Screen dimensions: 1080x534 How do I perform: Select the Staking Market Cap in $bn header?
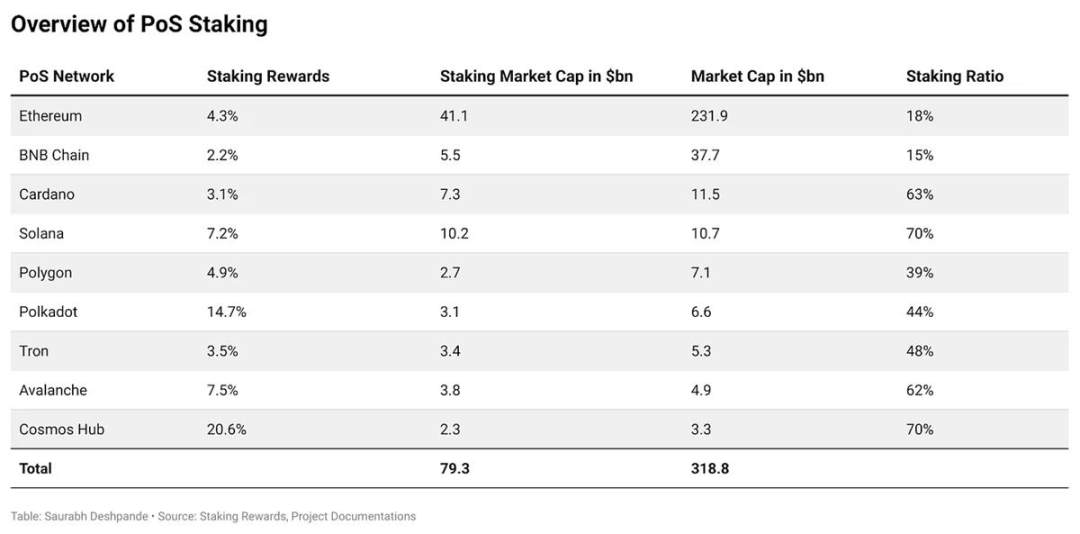coord(536,76)
